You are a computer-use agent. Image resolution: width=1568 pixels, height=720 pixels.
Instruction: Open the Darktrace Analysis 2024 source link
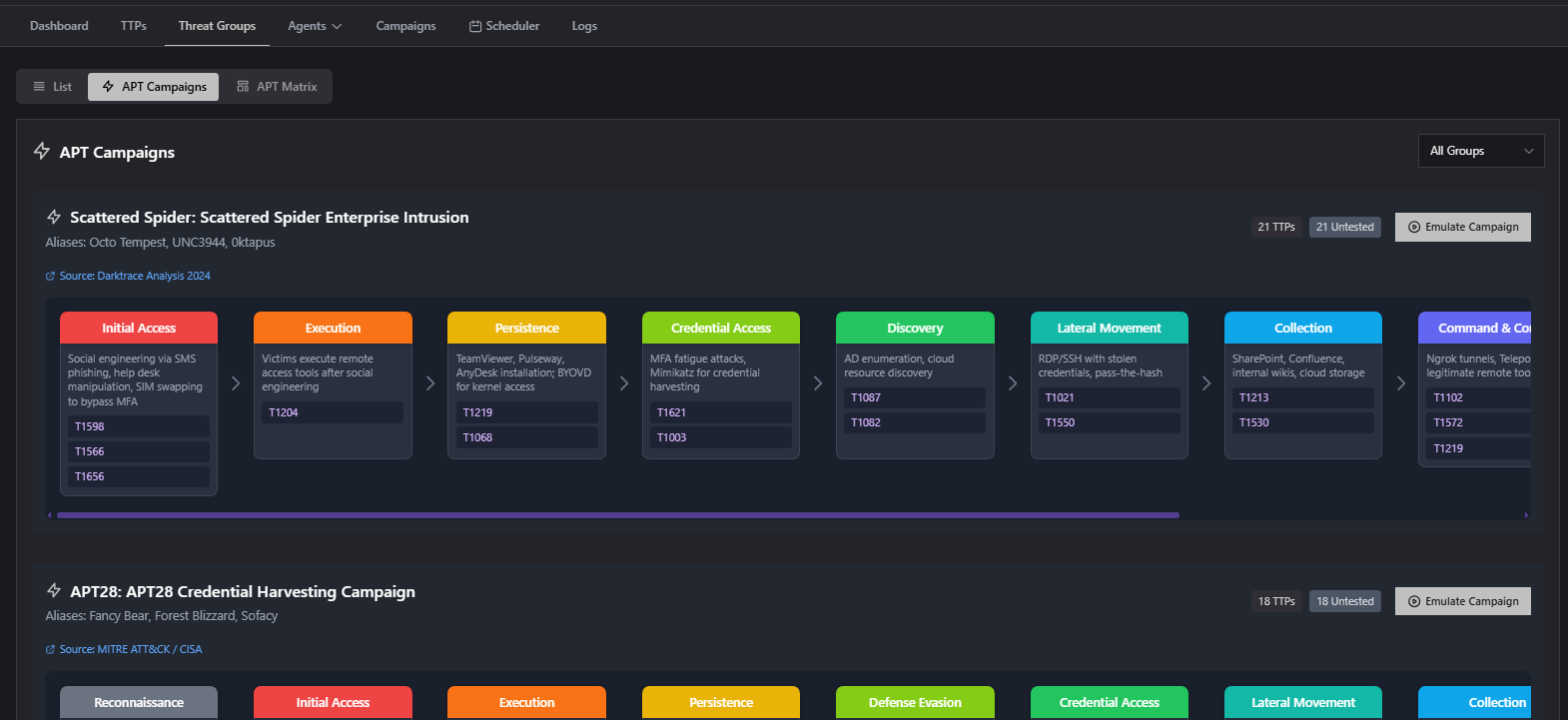pos(135,277)
